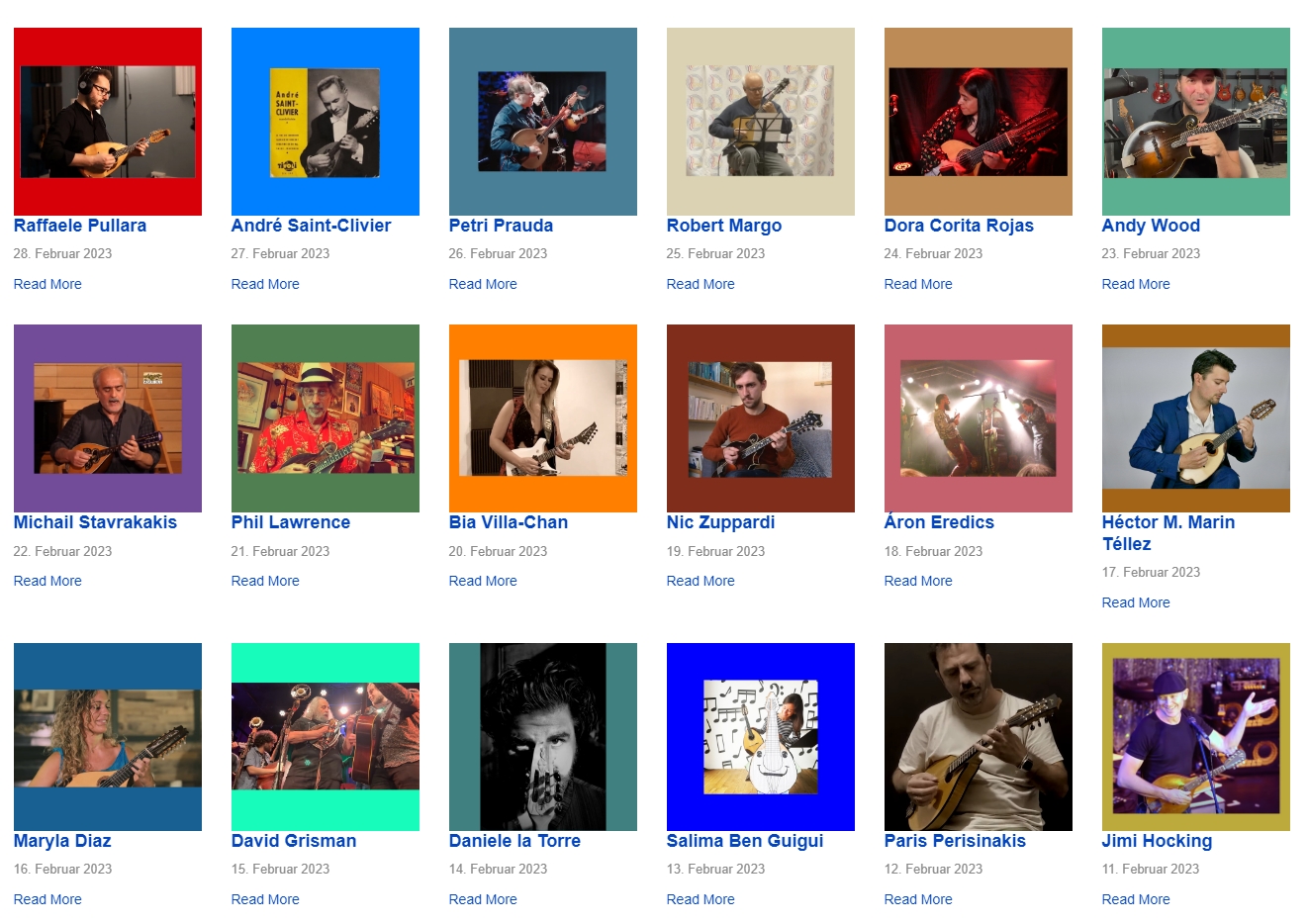1308x924 pixels.
Task: Open the Phil Lawrence thumbnail
Action: tap(326, 418)
